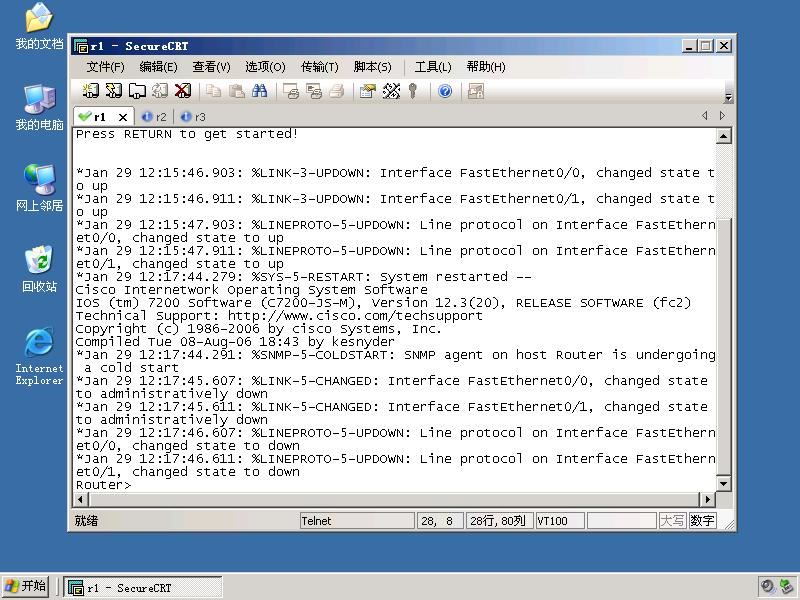Click the Telnet status bar field
Image resolution: width=800 pixels, height=600 pixels.
pos(357,521)
